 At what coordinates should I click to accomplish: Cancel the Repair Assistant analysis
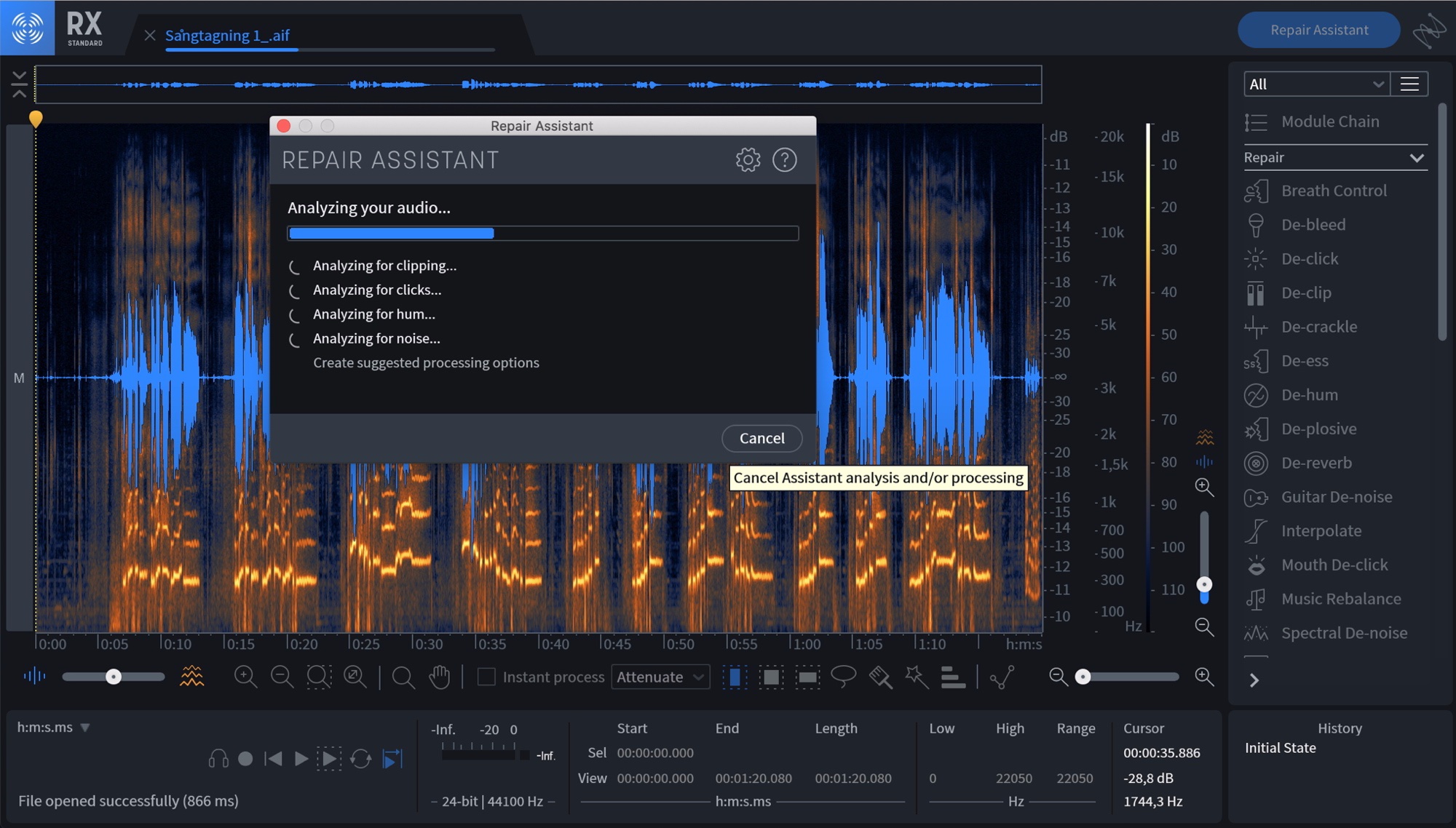(761, 438)
